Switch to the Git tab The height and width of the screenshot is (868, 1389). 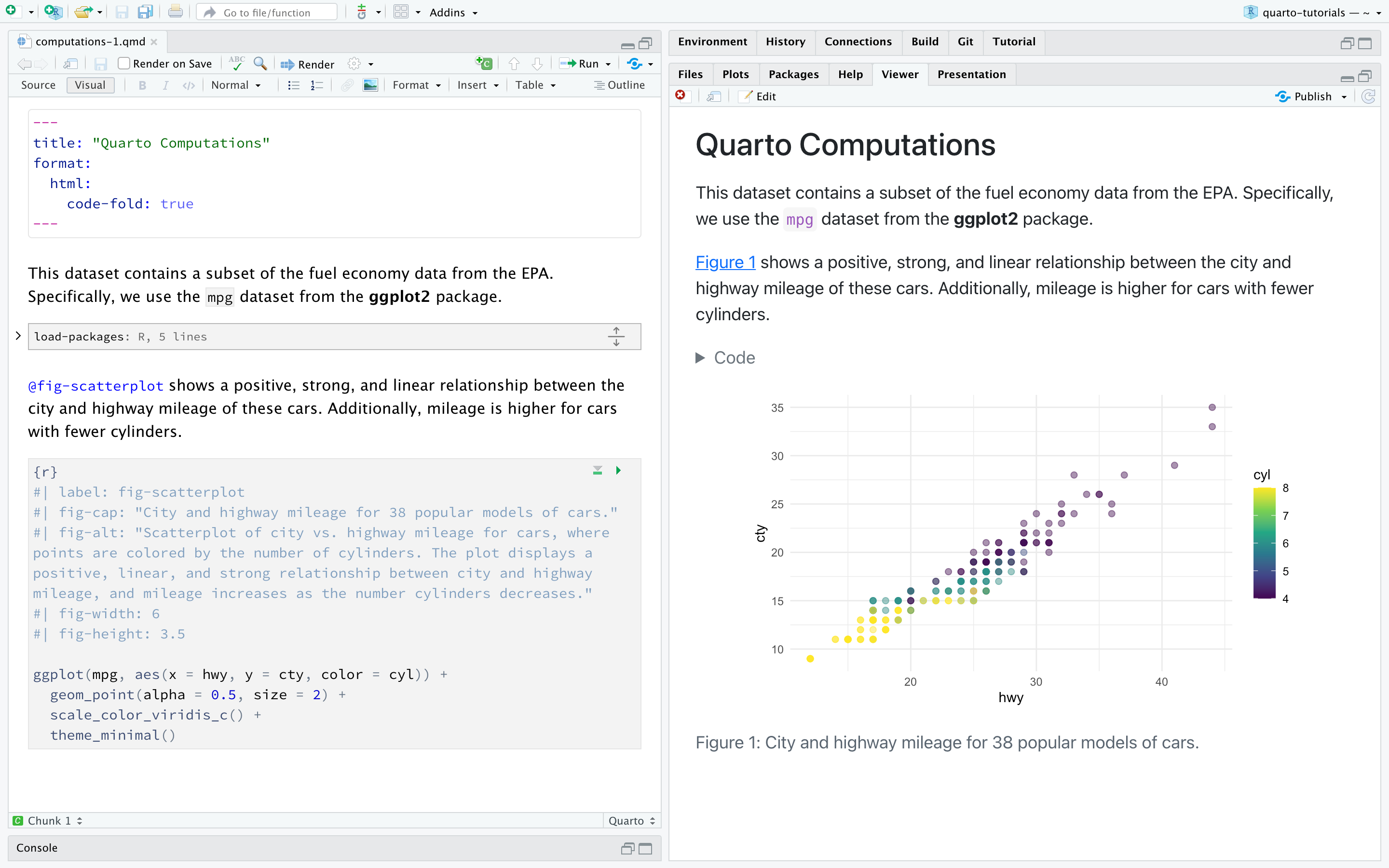pos(965,41)
